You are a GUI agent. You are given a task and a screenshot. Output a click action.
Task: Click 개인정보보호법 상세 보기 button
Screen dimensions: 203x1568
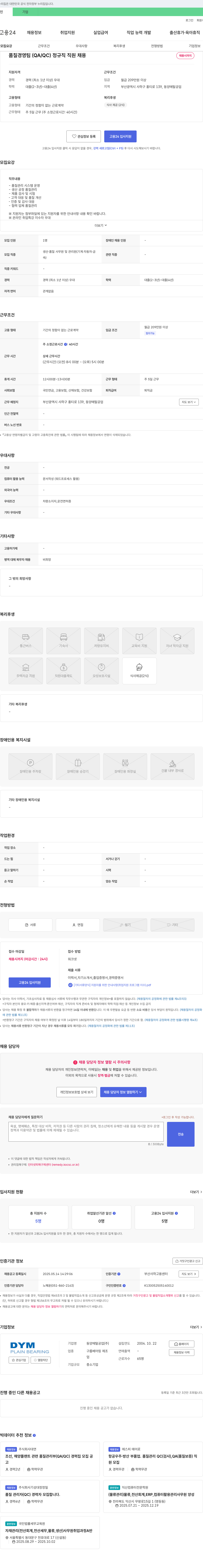[x=77, y=1092]
